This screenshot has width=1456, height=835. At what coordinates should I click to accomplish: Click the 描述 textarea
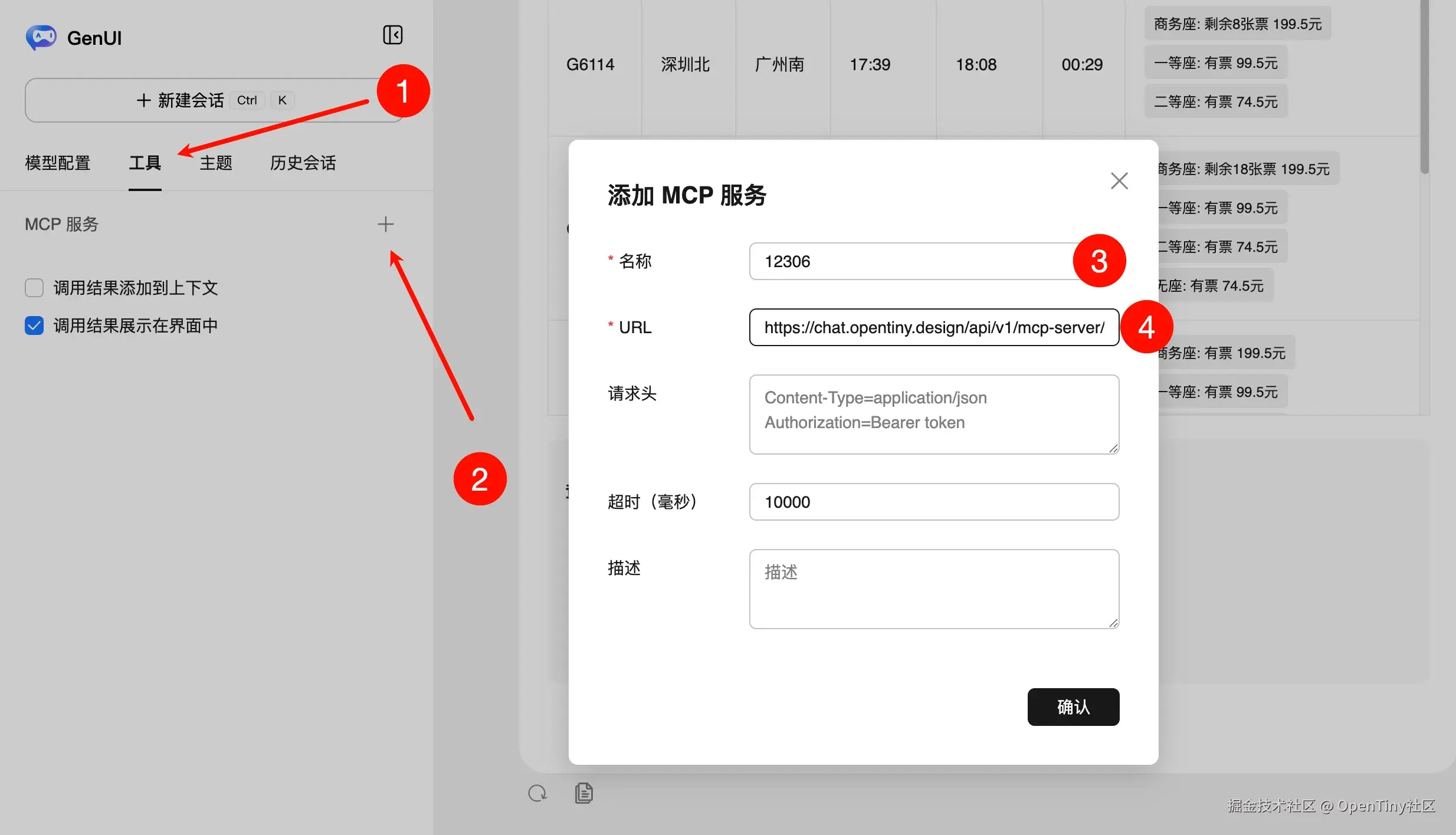tap(933, 589)
